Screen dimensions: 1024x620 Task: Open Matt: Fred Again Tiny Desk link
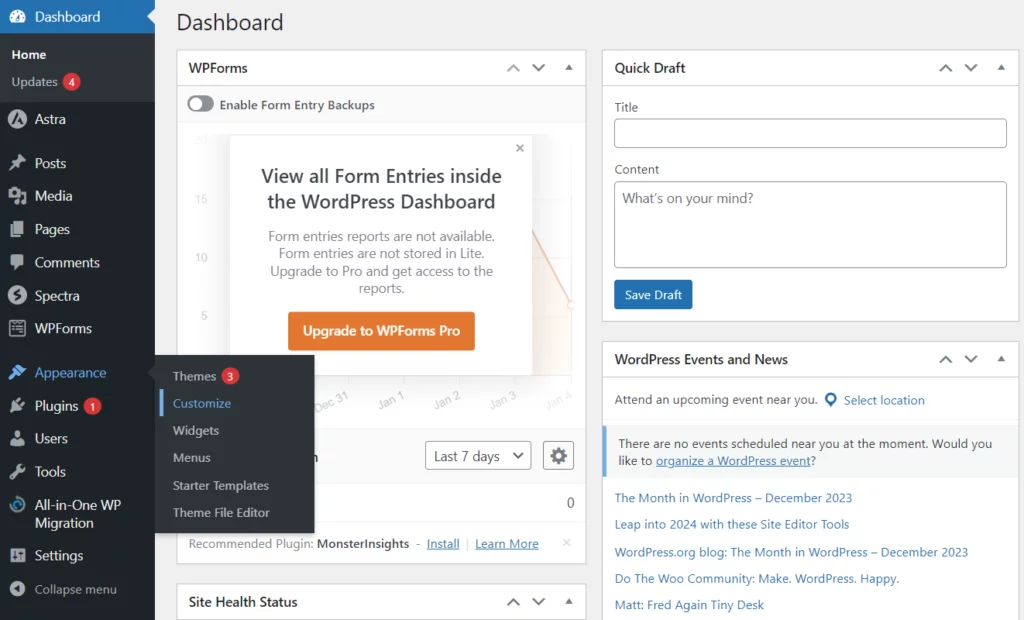(689, 605)
